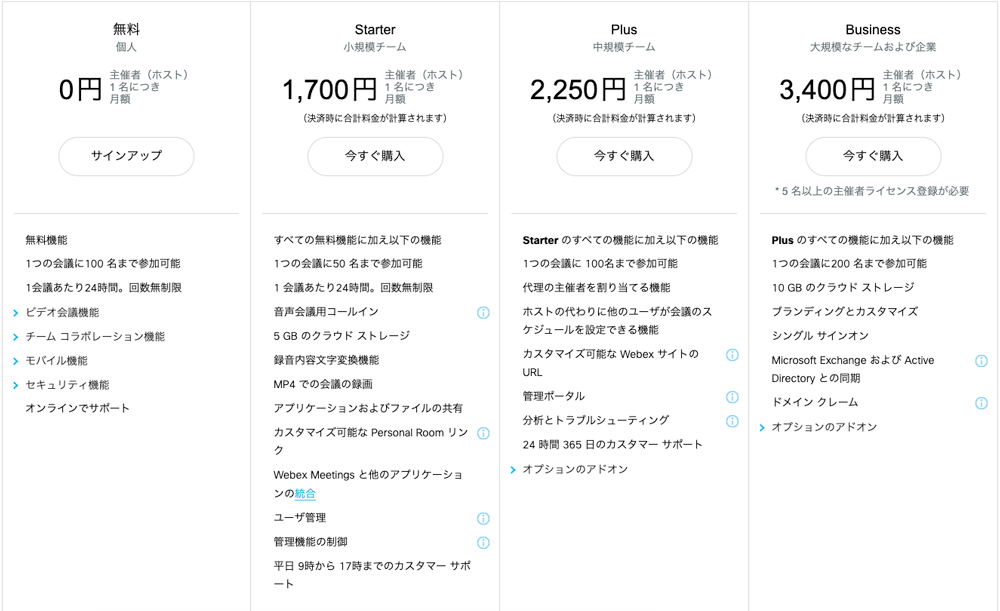Screen dimensions: 1000x611
Task: Click サインアップ button for free plan
Action: click(x=126, y=156)
